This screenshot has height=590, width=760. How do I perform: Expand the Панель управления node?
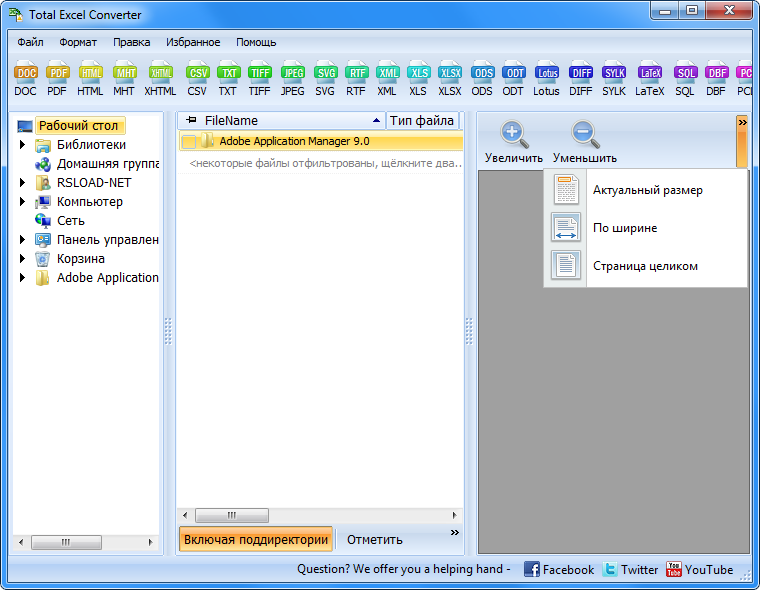click(22, 239)
